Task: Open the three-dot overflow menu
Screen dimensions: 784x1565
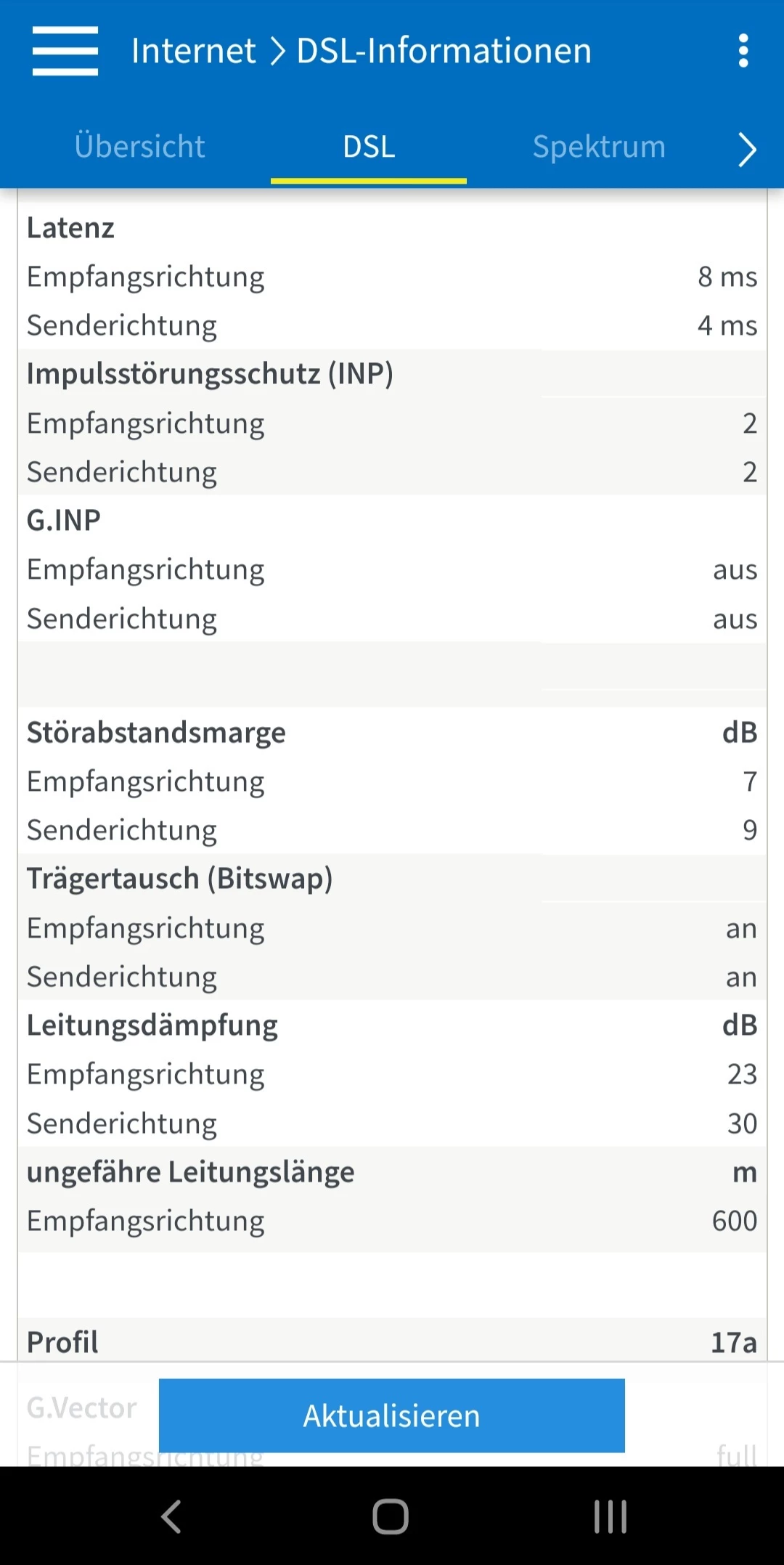Action: pyautogui.click(x=743, y=51)
